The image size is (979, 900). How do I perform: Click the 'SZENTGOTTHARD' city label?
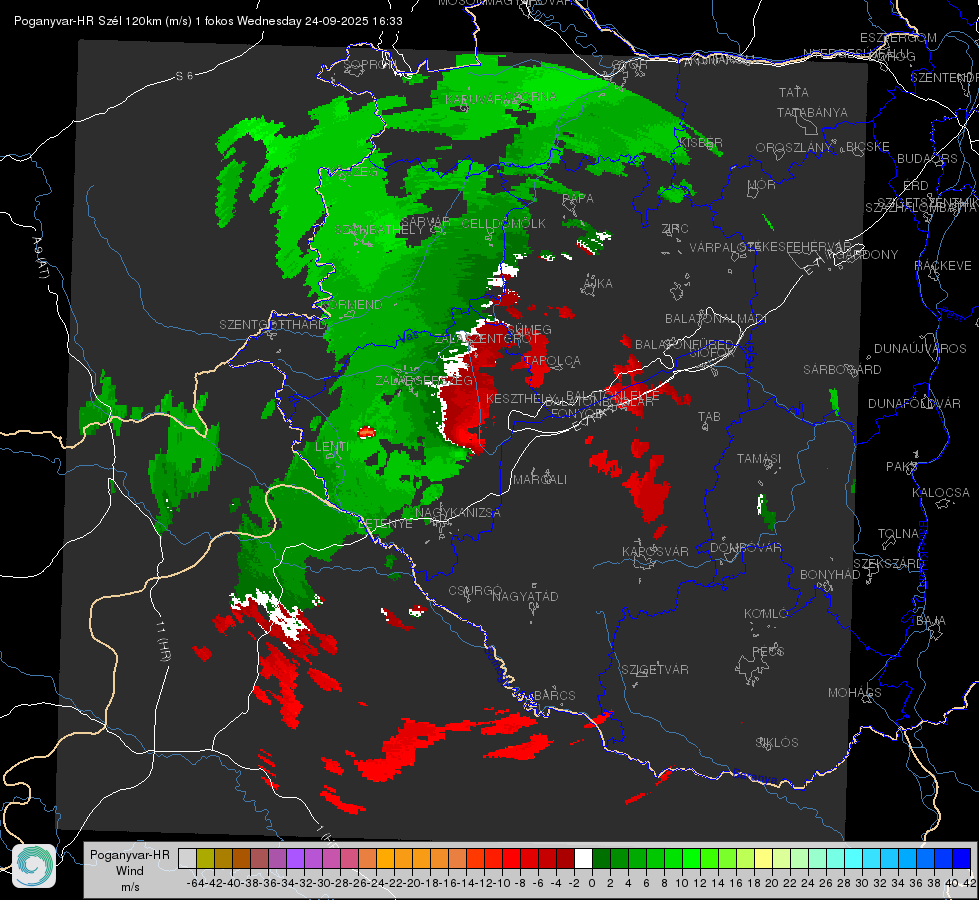(273, 325)
